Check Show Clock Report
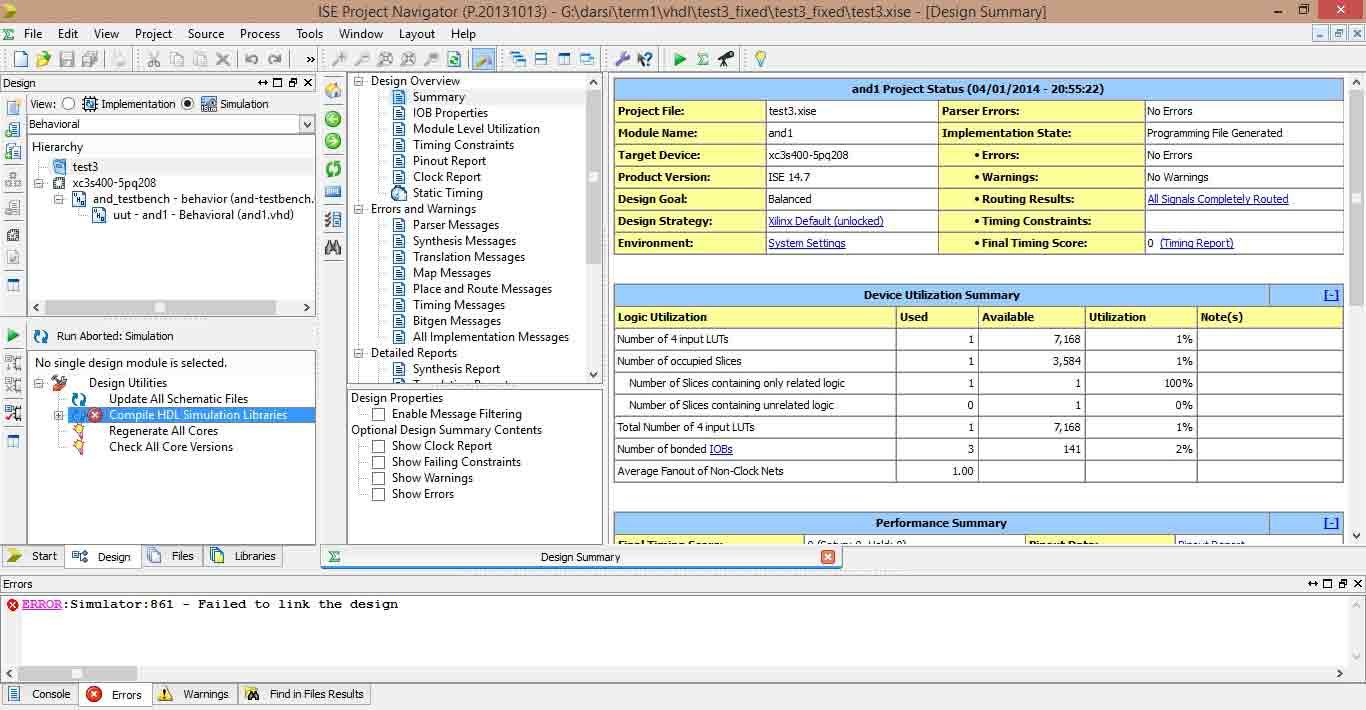Viewport: 1366px width, 710px height. [378, 446]
